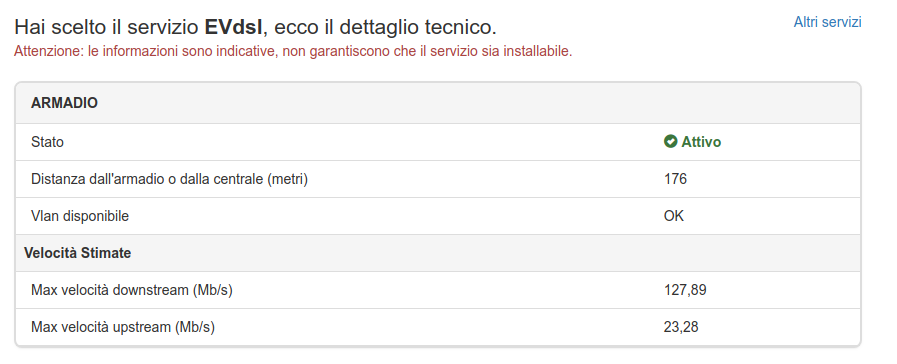The height and width of the screenshot is (364, 897).
Task: Click the Max velocità upstream label
Action: click(x=123, y=327)
